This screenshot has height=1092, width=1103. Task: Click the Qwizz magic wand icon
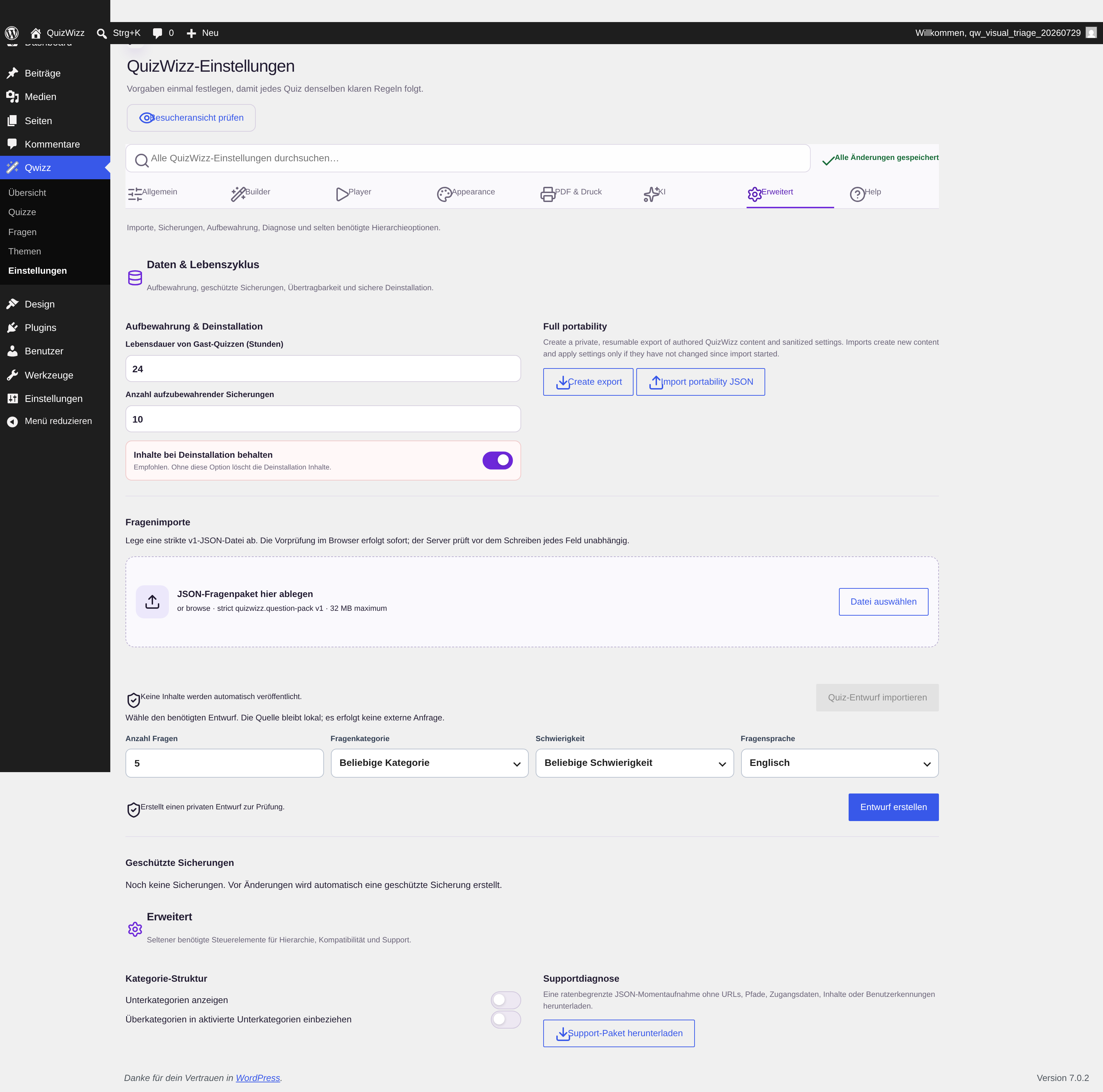(12, 168)
